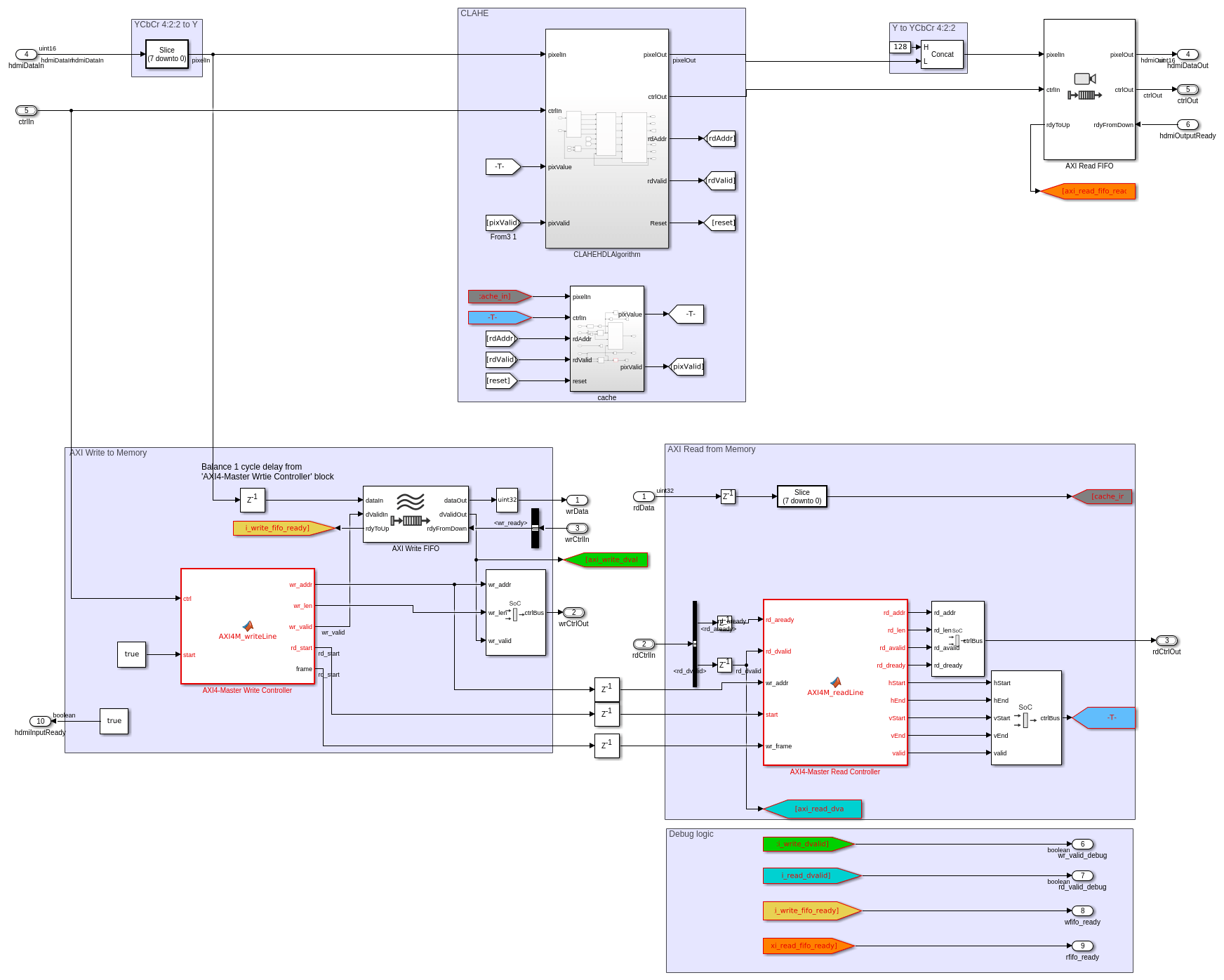Click the pixValid From3 1 block

pyautogui.click(x=503, y=223)
